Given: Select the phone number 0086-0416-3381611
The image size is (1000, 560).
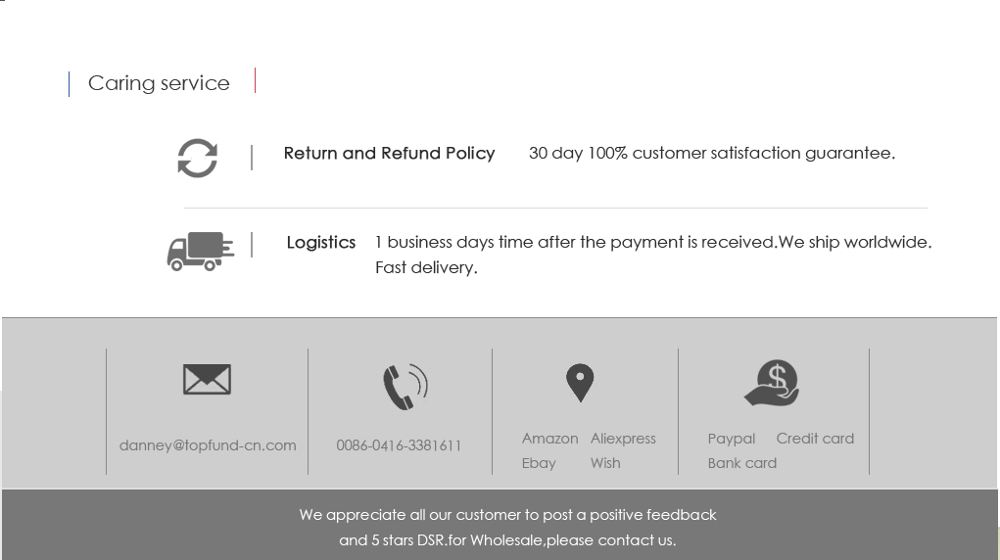Looking at the screenshot, I should point(399,445).
